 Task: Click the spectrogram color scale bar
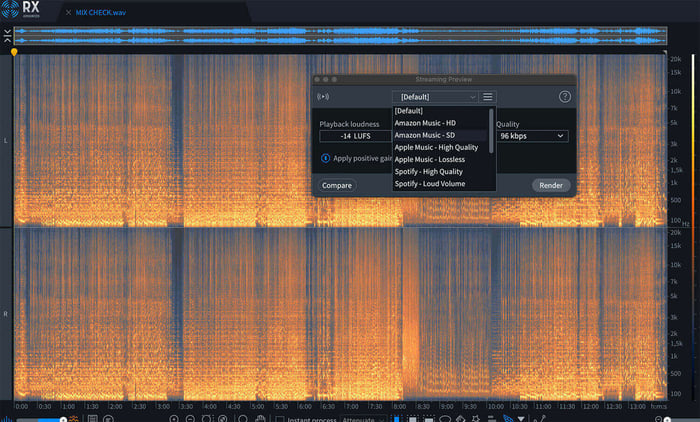pos(693,226)
